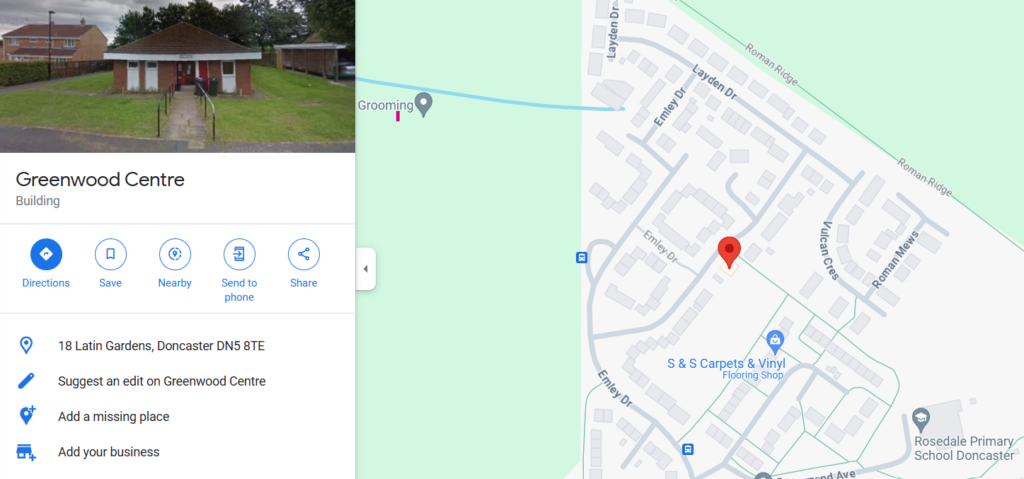The width and height of the screenshot is (1024, 479).
Task: Click the Send to phone icon
Action: (x=239, y=254)
